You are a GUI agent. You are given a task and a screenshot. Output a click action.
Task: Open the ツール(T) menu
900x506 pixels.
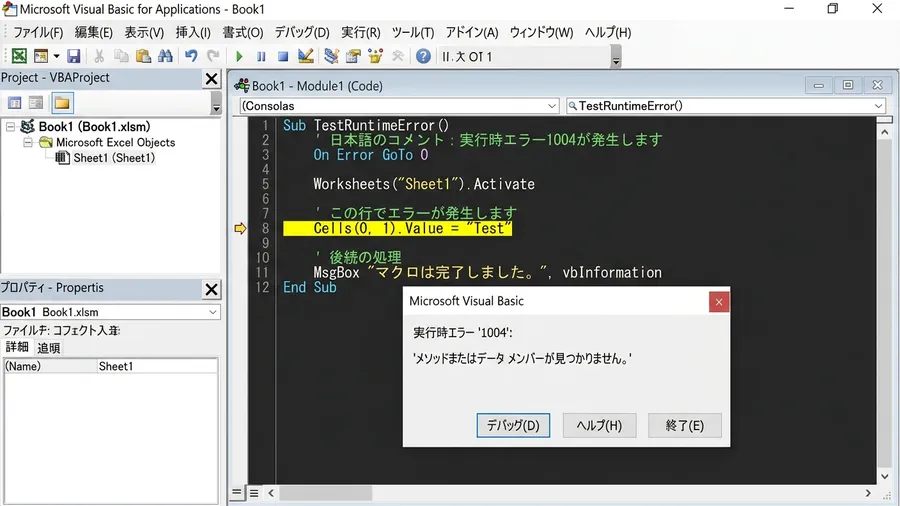point(413,32)
